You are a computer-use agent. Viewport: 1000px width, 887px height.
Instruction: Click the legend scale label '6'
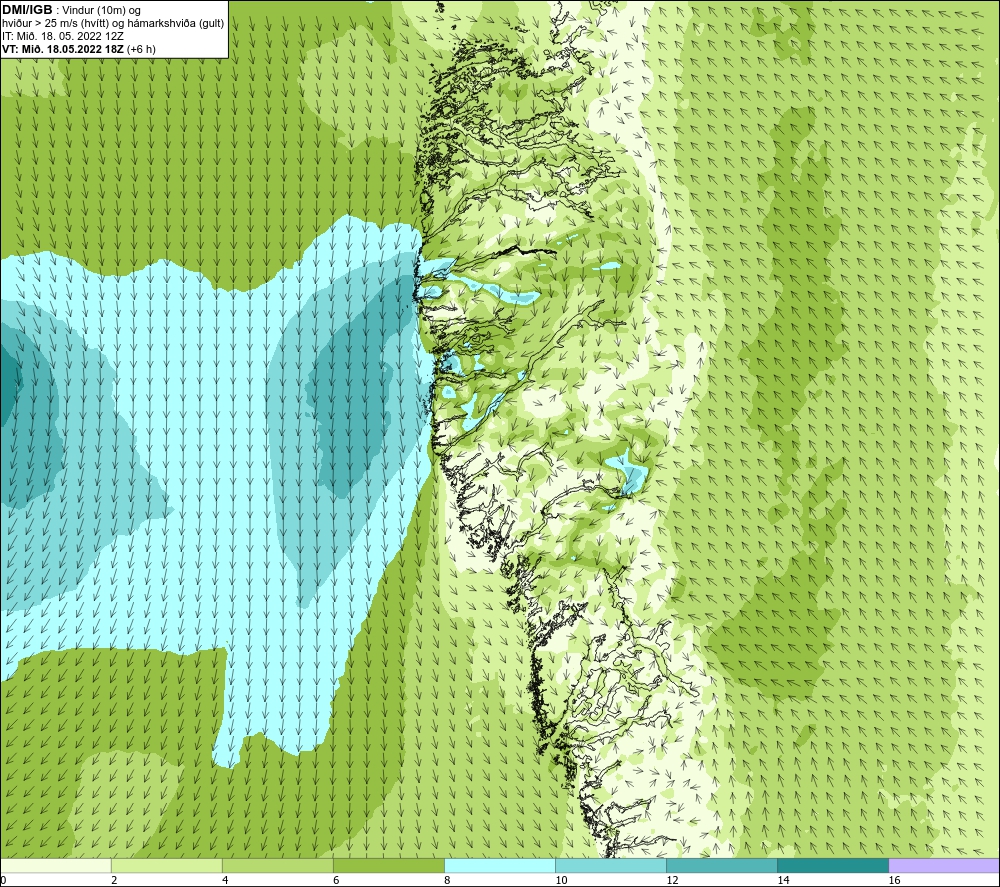[x=336, y=881]
